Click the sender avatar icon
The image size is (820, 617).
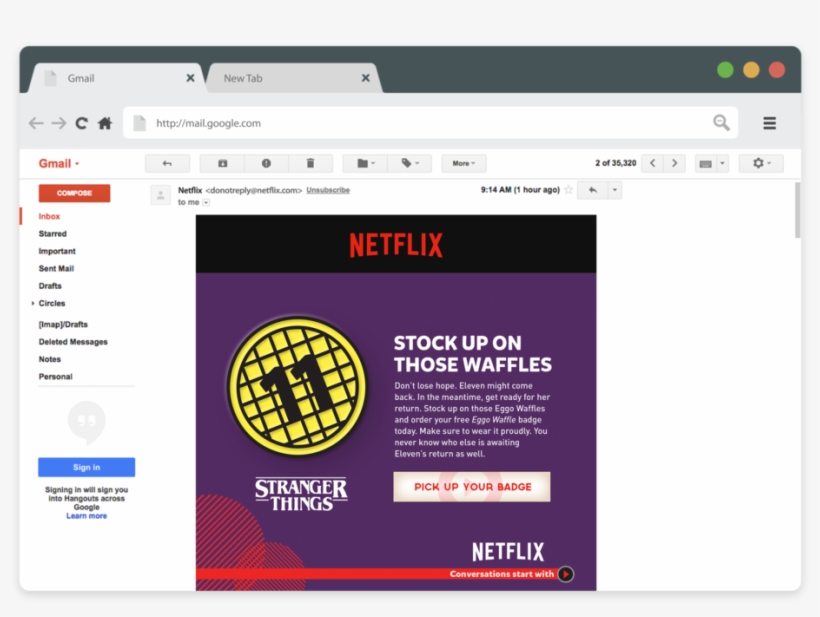click(x=161, y=195)
